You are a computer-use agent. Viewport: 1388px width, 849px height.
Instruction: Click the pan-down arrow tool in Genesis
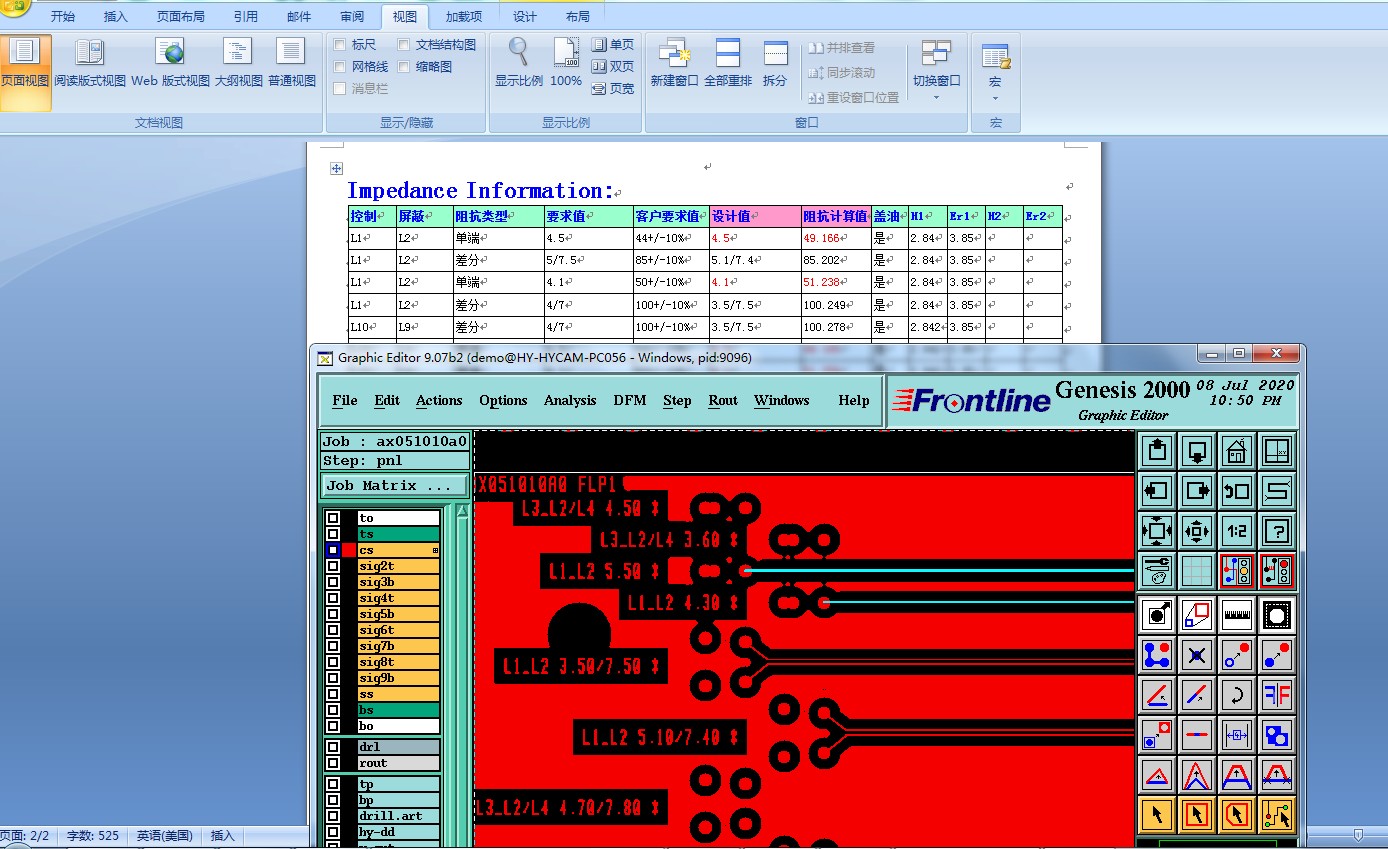pyautogui.click(x=1197, y=451)
